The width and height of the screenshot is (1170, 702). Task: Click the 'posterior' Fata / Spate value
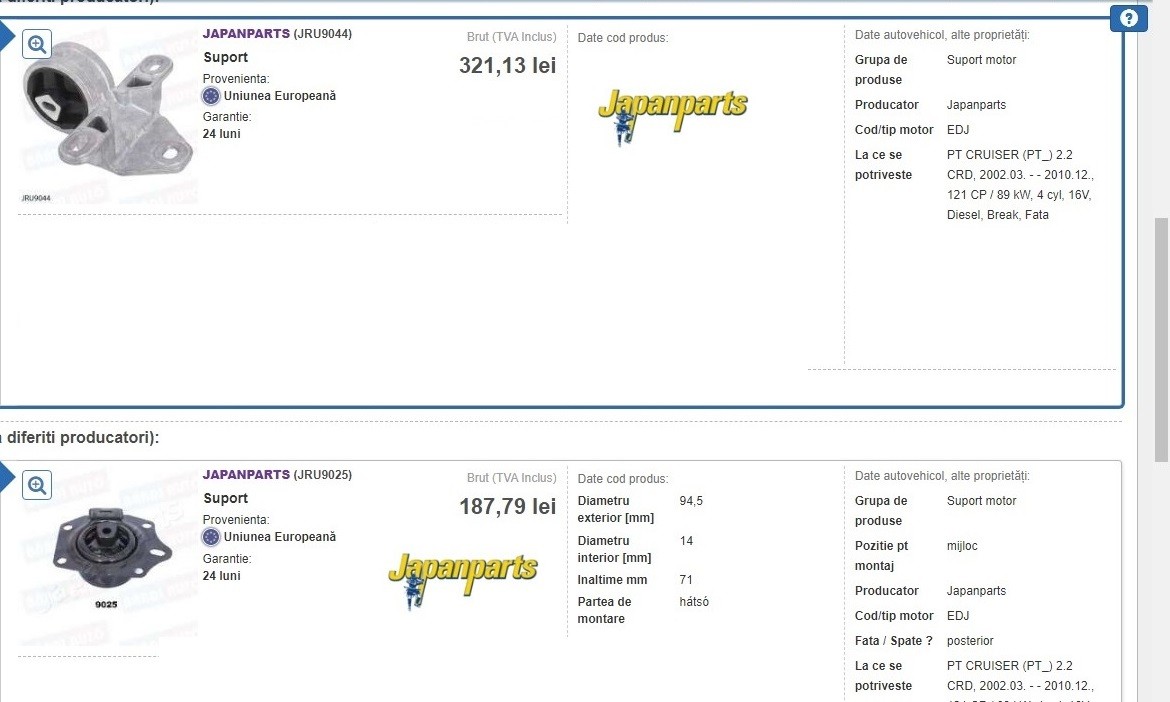pyautogui.click(x=970, y=641)
